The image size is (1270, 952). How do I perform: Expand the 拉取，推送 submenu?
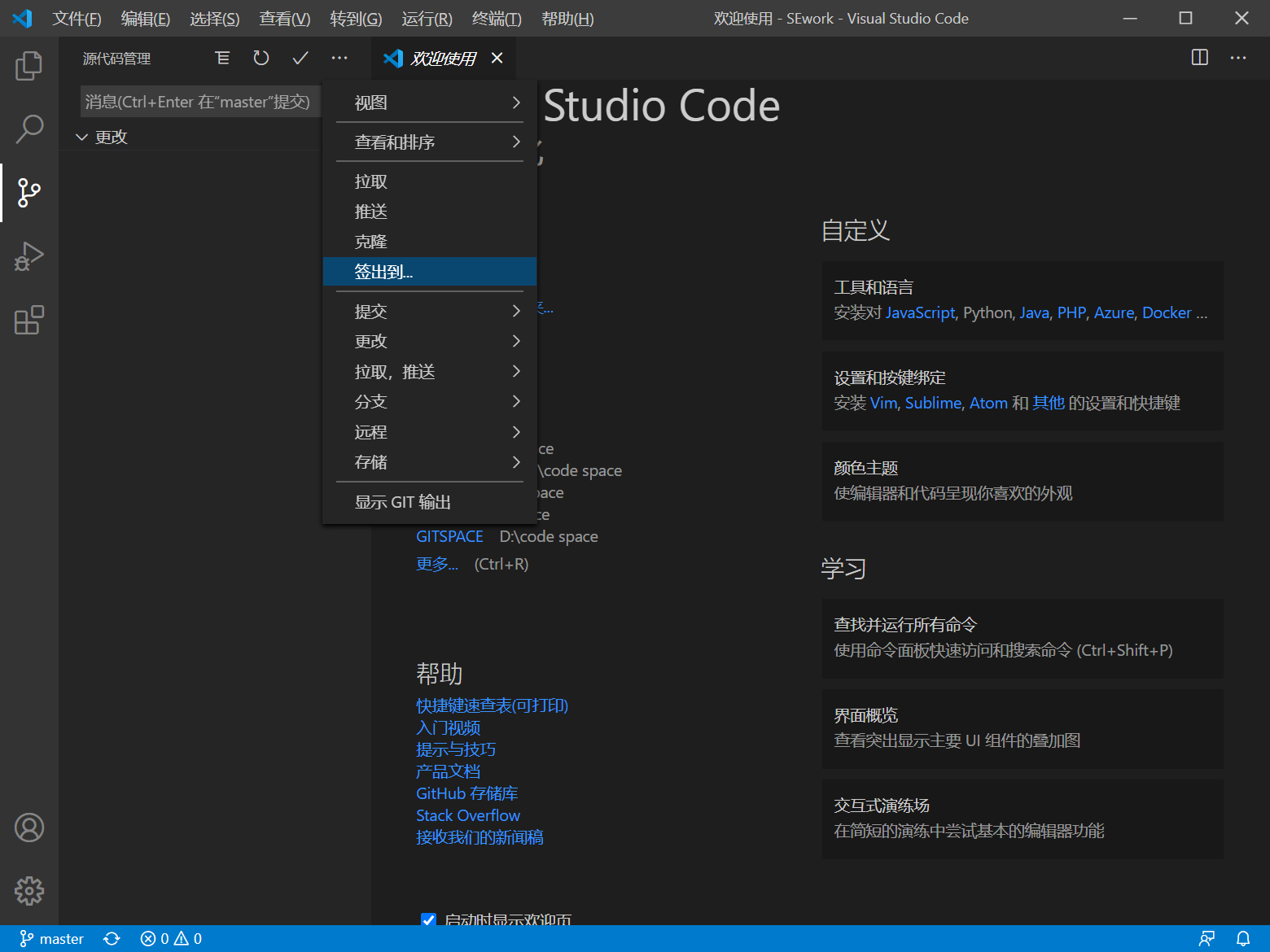(430, 371)
